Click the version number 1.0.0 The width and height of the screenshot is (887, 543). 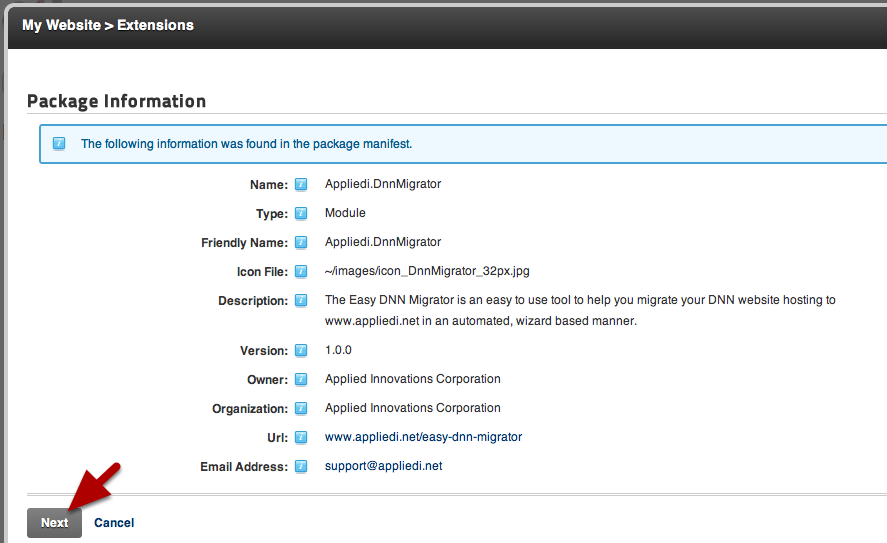[338, 350]
